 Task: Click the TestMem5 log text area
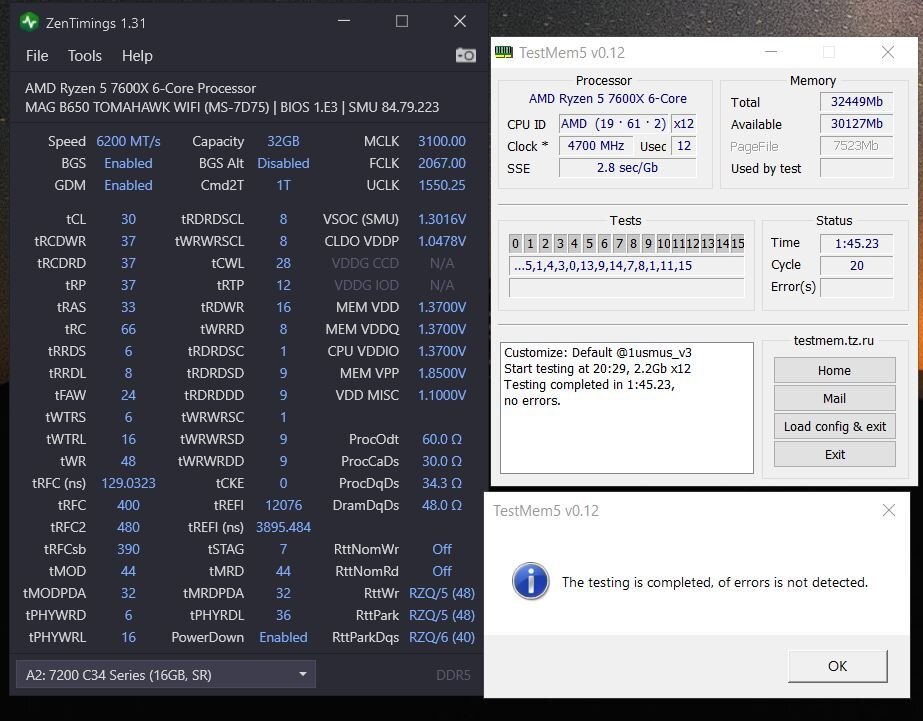point(626,407)
